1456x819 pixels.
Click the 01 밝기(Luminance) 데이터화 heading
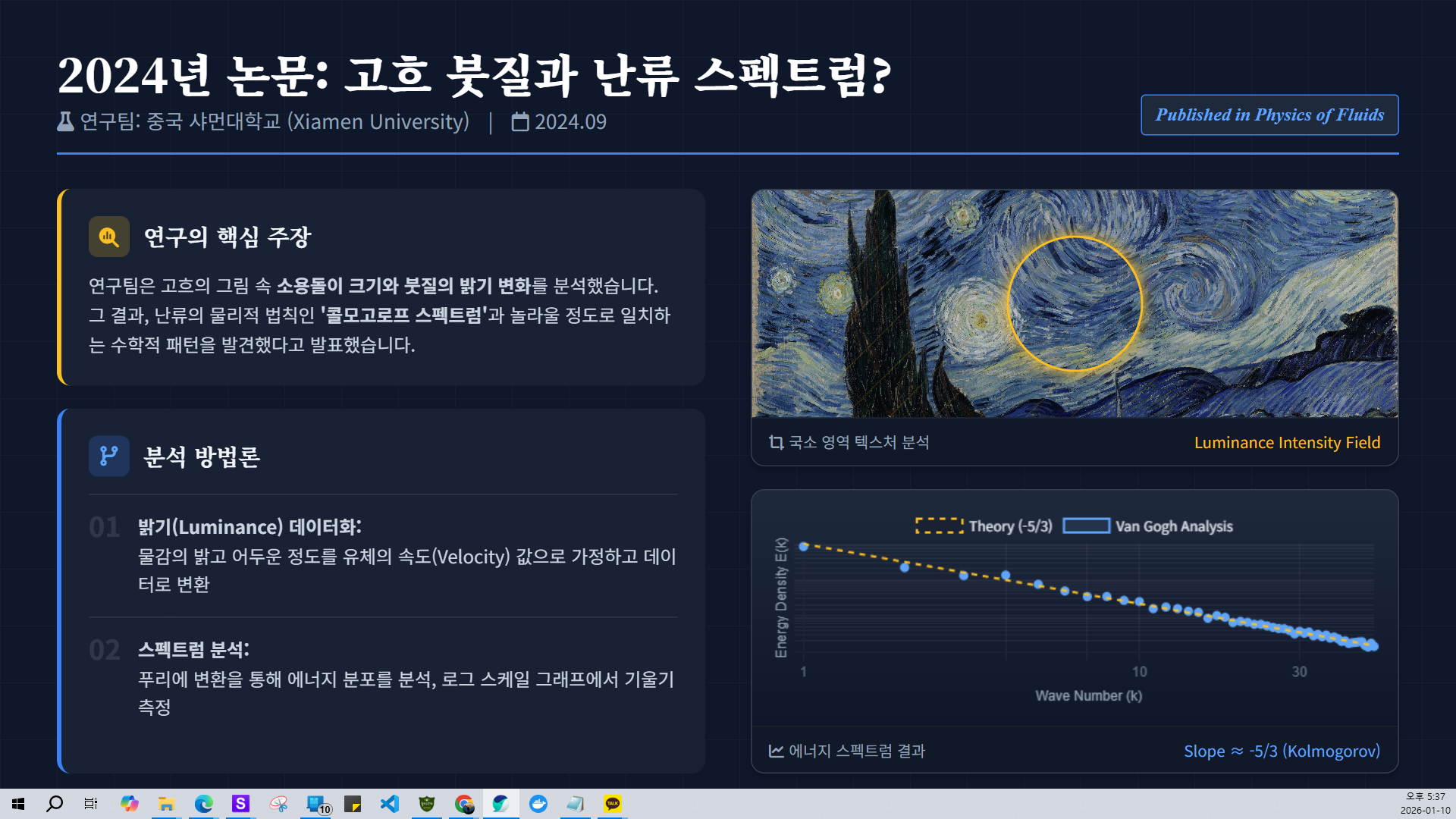point(249,527)
